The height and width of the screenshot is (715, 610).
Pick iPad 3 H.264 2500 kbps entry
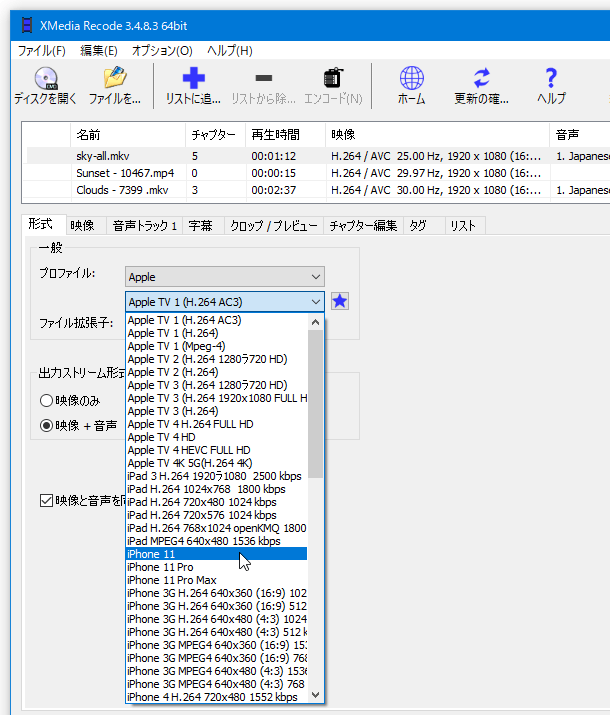[x=217, y=476]
